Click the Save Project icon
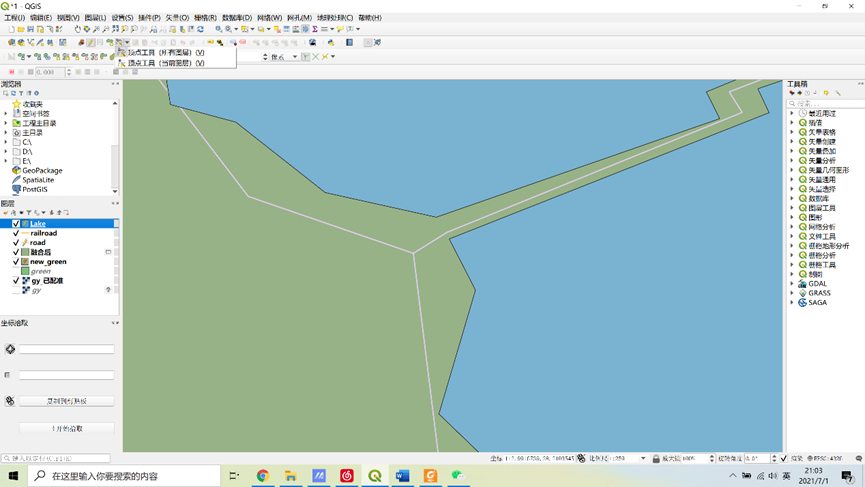Image resolution: width=865 pixels, height=487 pixels. 30,29
